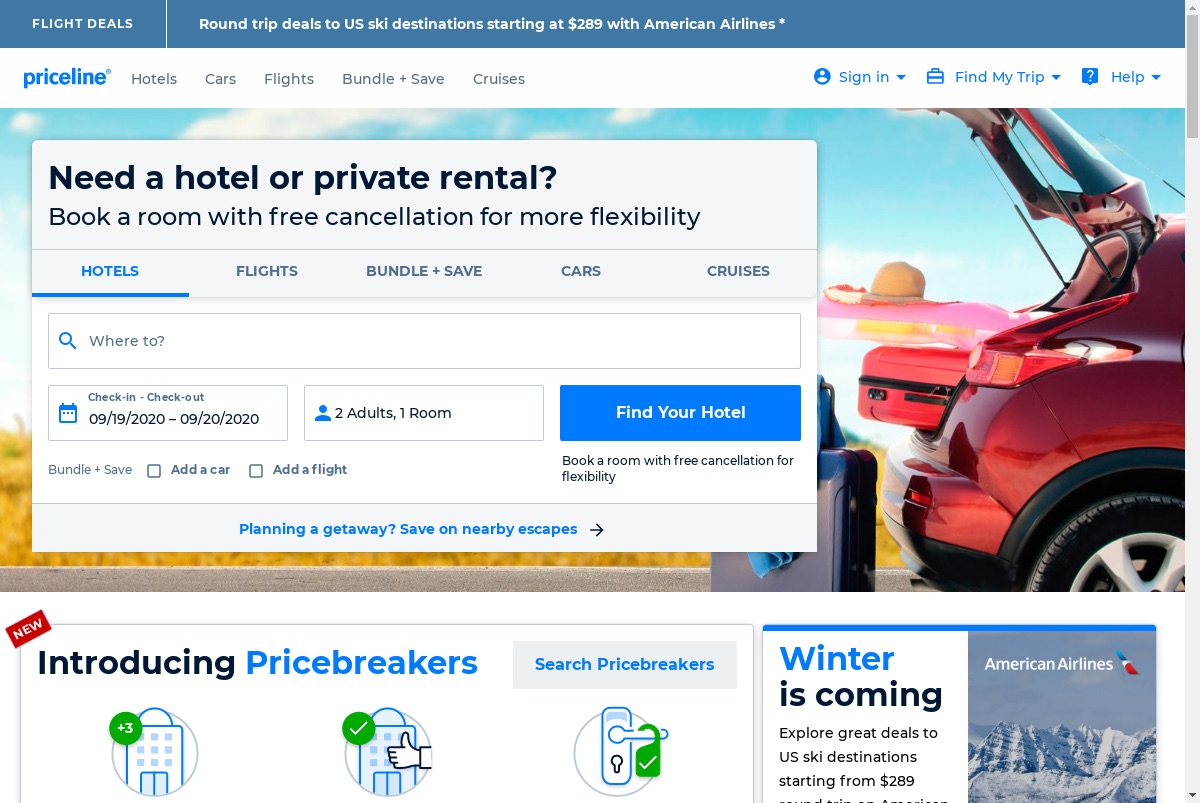Click the Search Pricebreakers button

625,665
